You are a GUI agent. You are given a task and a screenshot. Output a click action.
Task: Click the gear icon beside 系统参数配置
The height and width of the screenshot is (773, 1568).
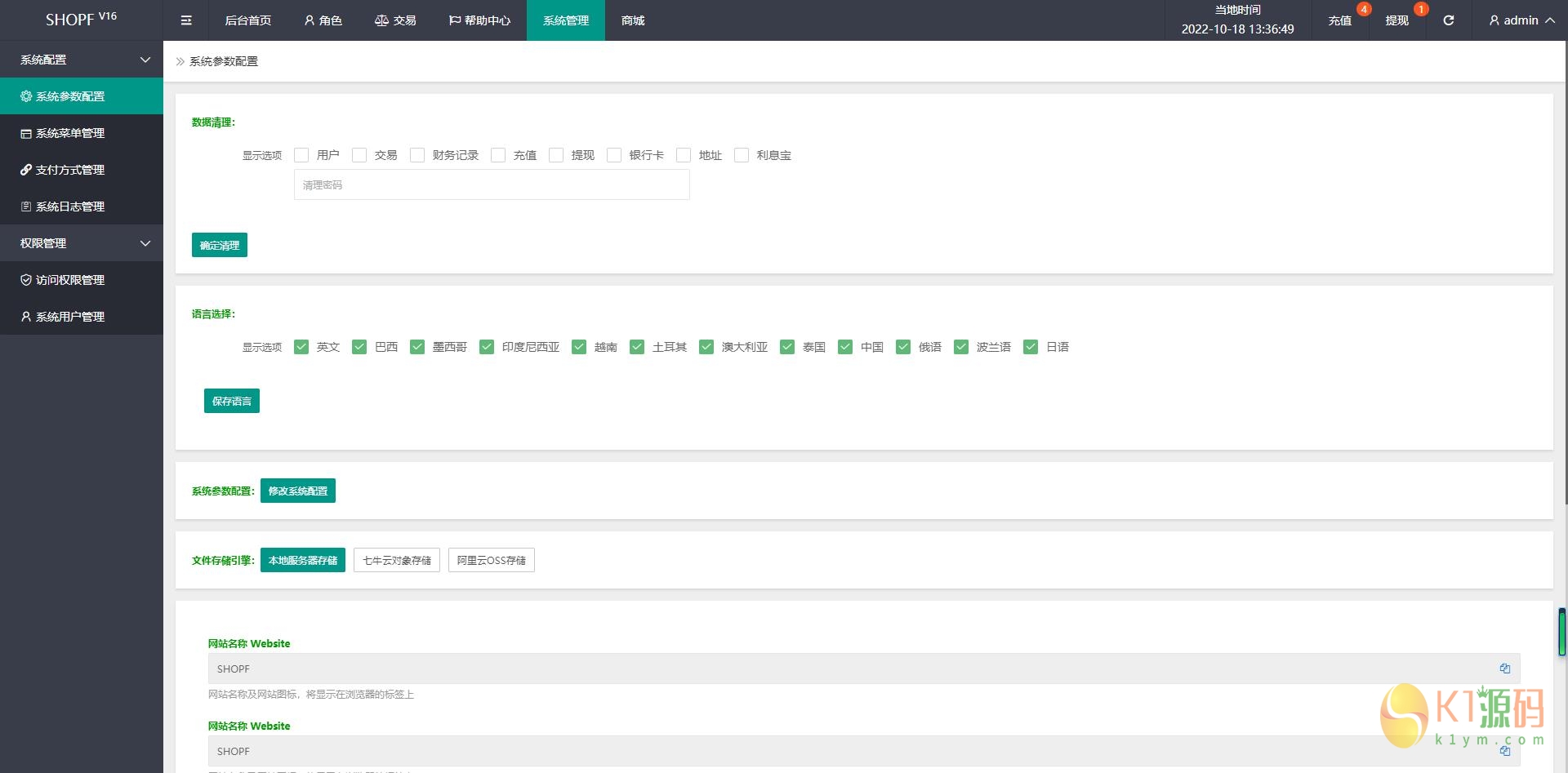coord(26,96)
